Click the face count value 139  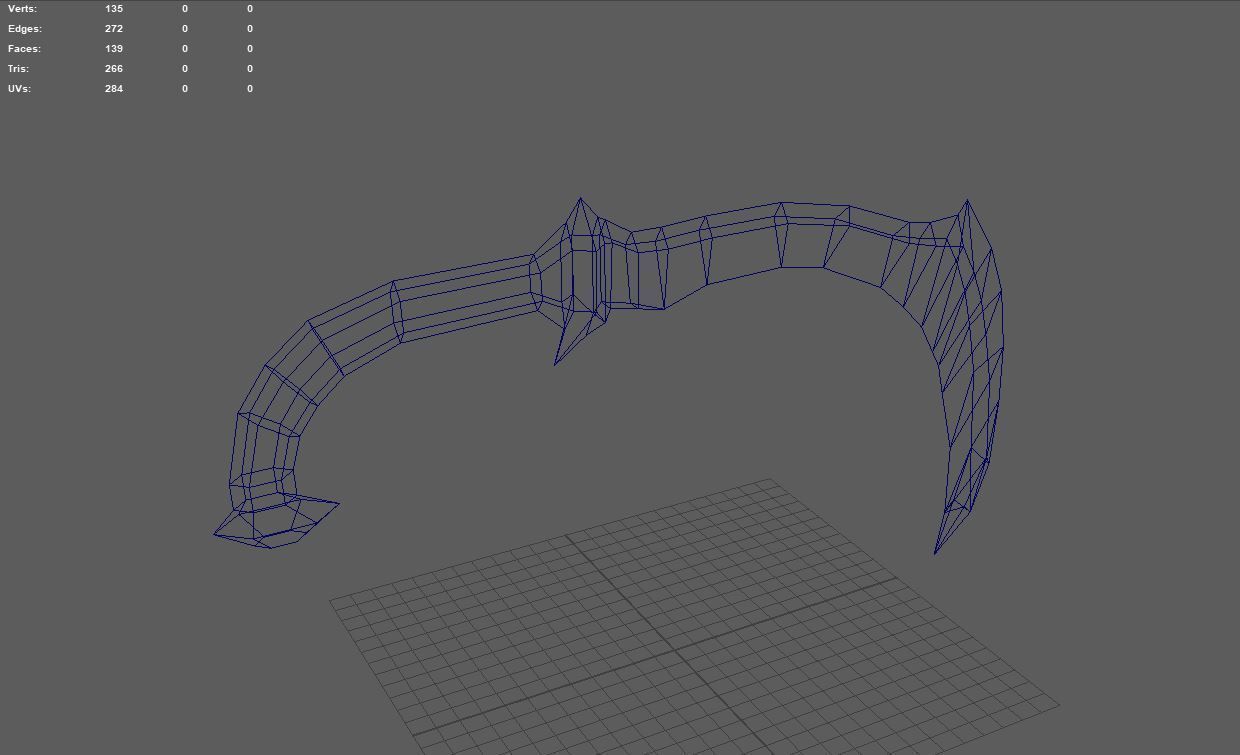(114, 48)
